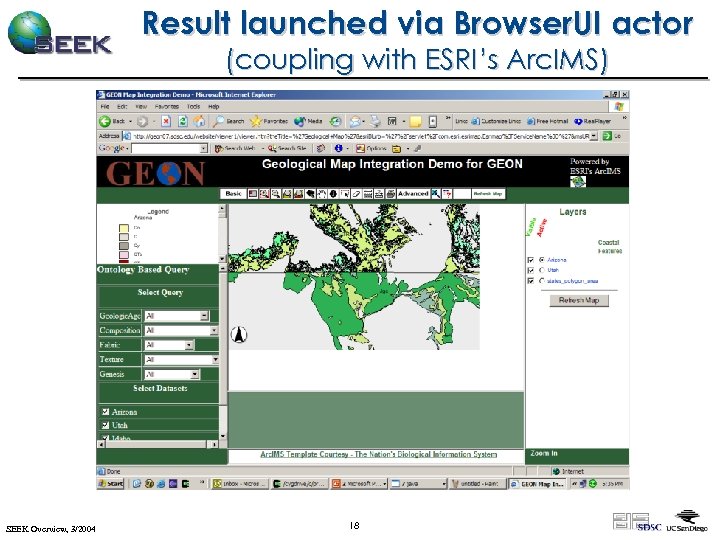Uncheck Utah in Select Datasets
720x540 pixels.
[106, 425]
